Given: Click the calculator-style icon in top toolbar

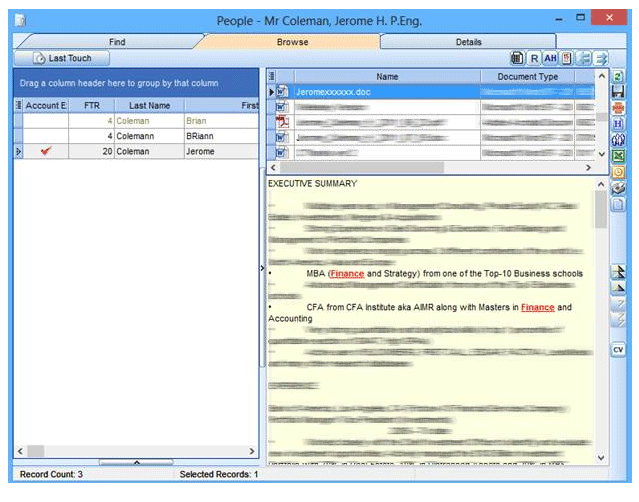Looking at the screenshot, I should (517, 58).
